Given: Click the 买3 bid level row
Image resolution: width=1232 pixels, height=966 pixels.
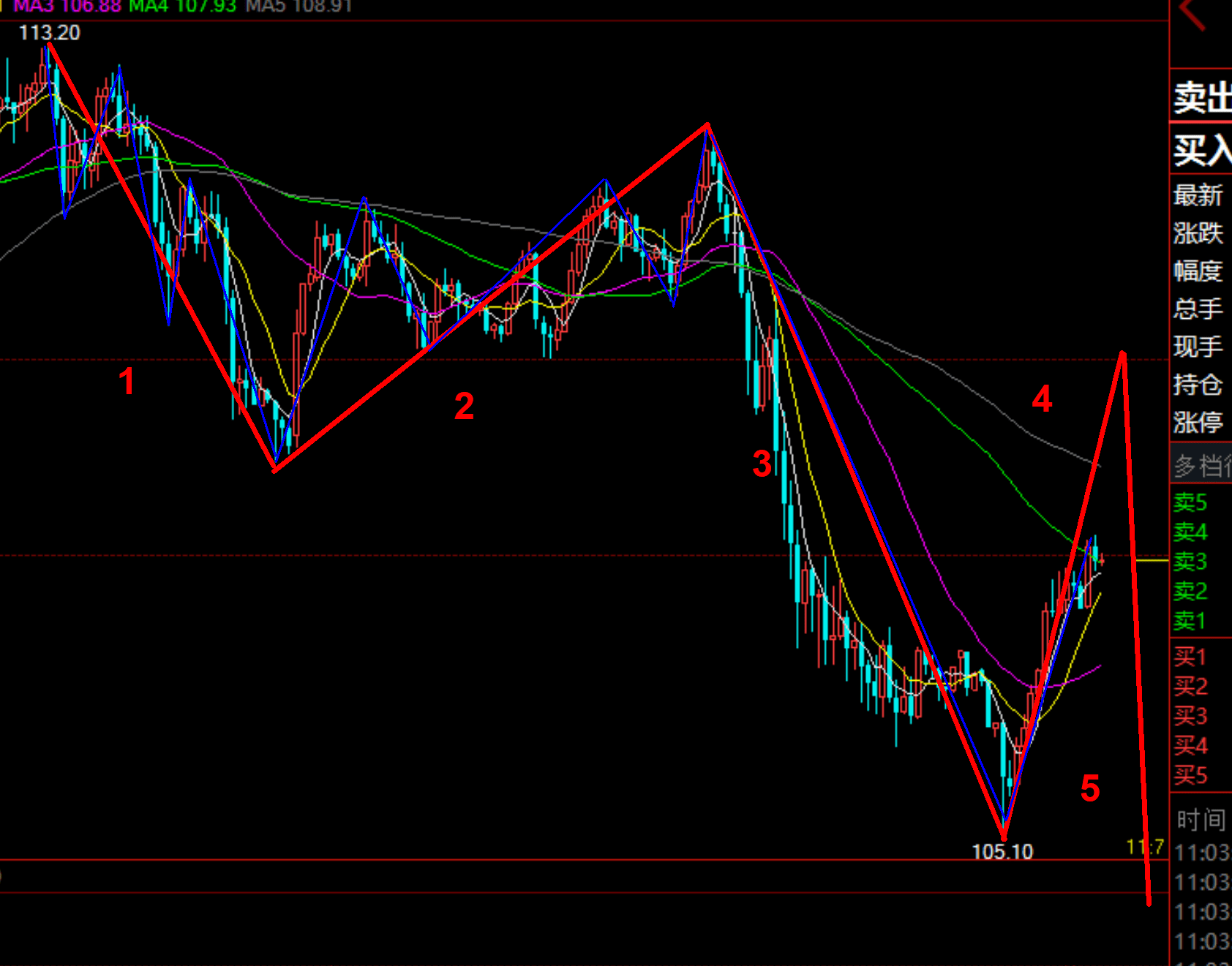Looking at the screenshot, I should (1190, 716).
